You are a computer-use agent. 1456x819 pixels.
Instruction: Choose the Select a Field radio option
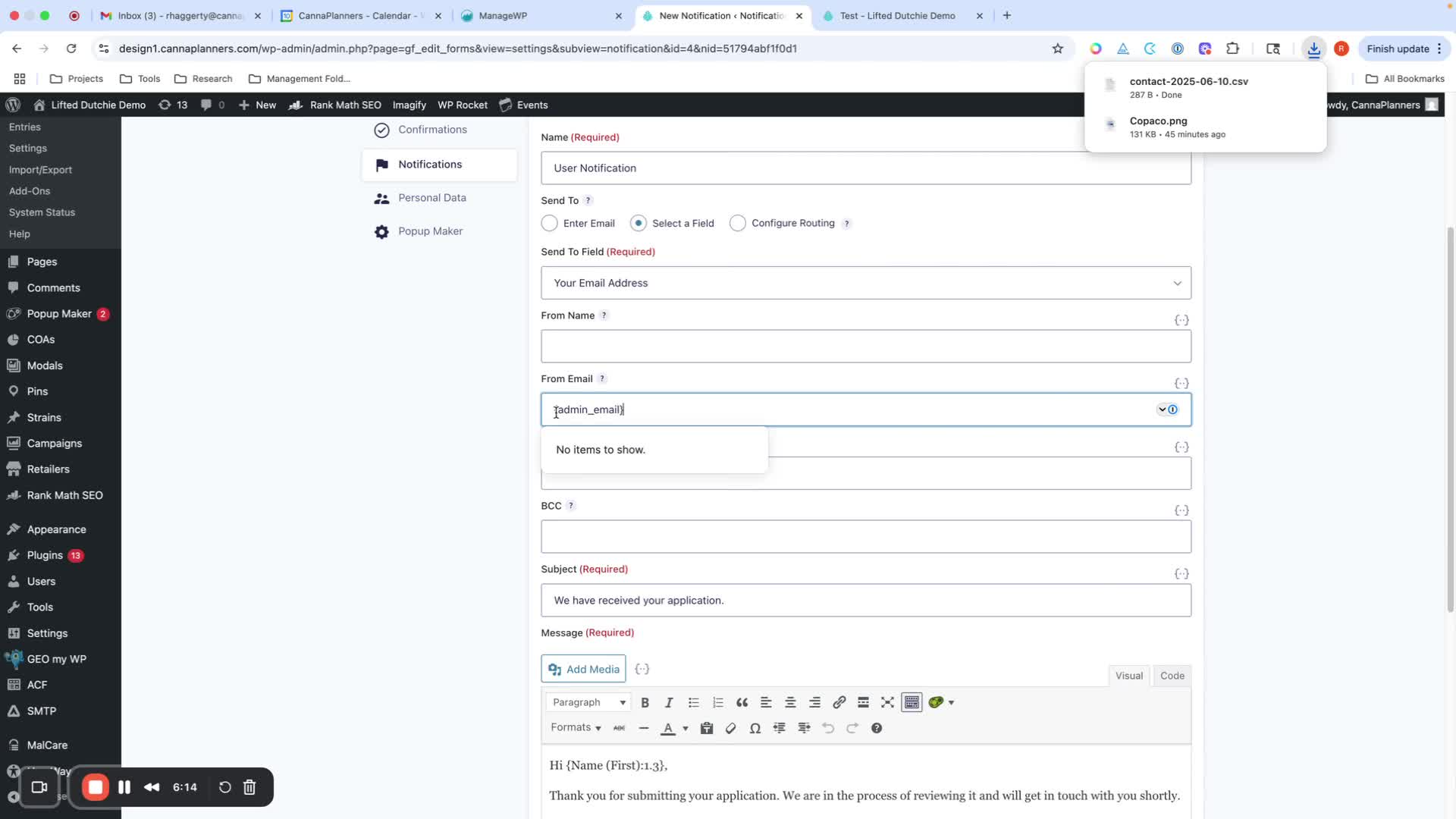pyautogui.click(x=639, y=224)
